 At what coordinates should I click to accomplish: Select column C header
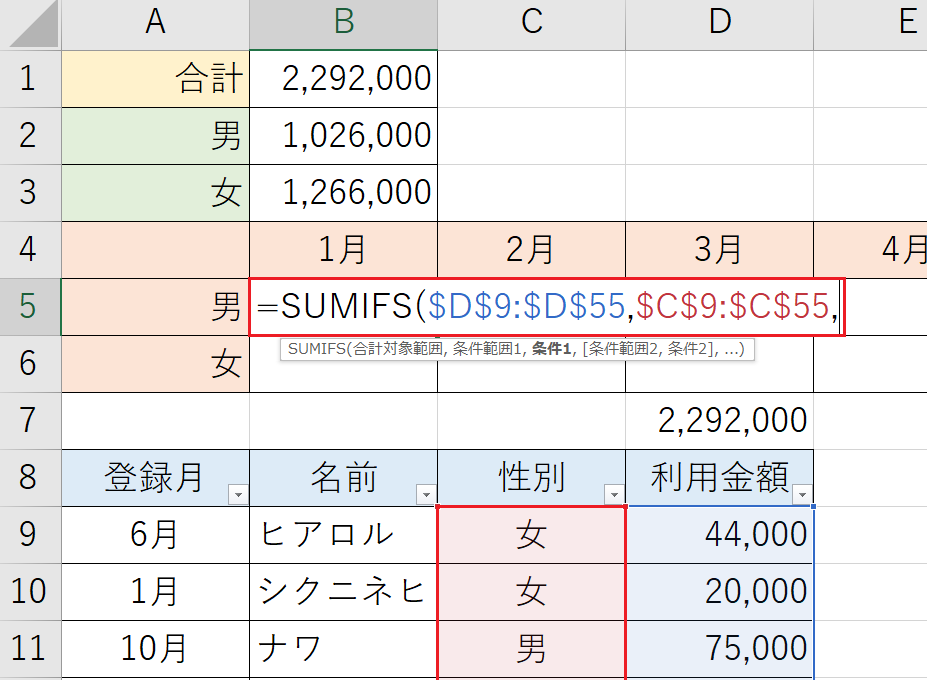point(531,24)
